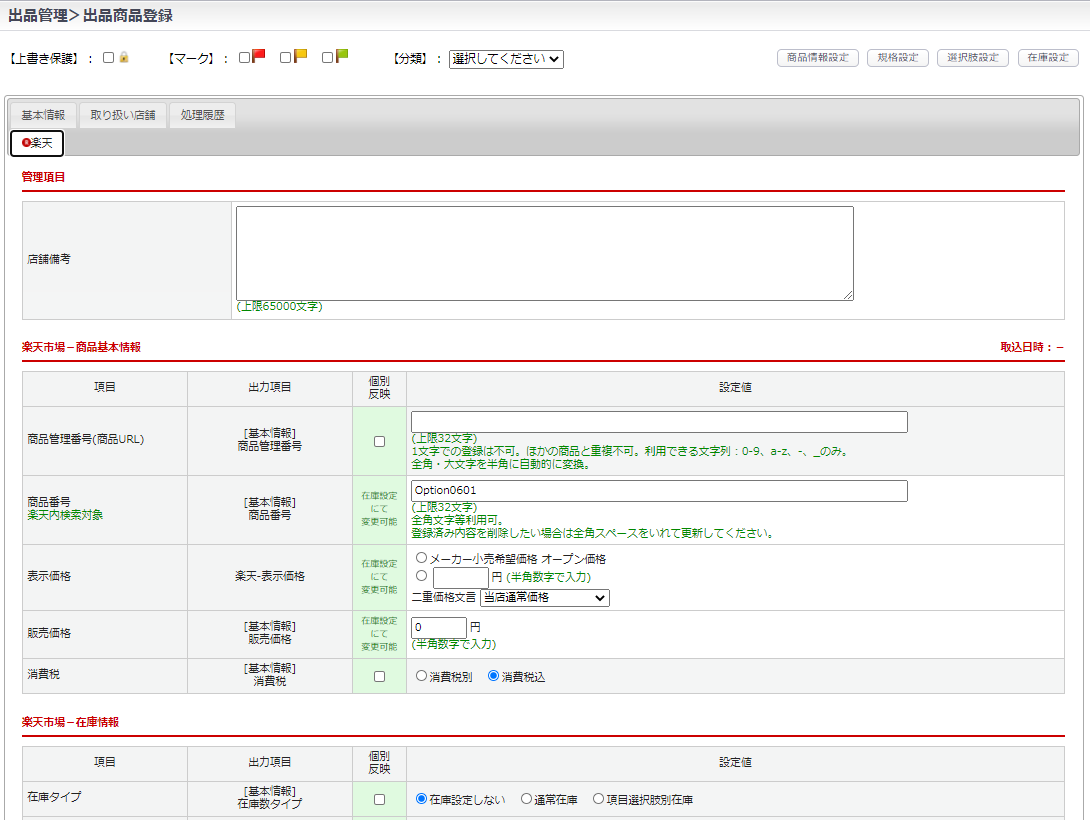
Task: Click the lock icon beside 上書き保護
Action: click(124, 58)
